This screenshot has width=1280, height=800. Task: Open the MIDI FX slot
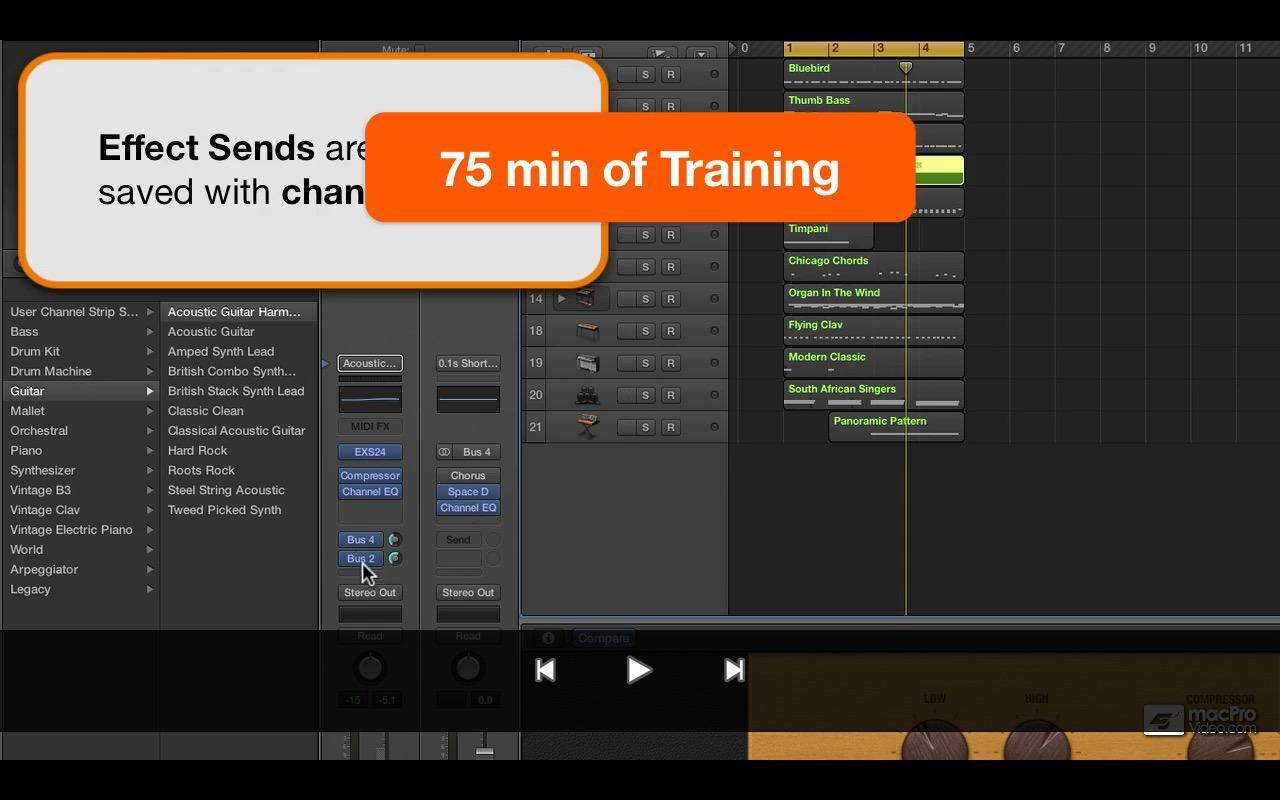click(370, 427)
